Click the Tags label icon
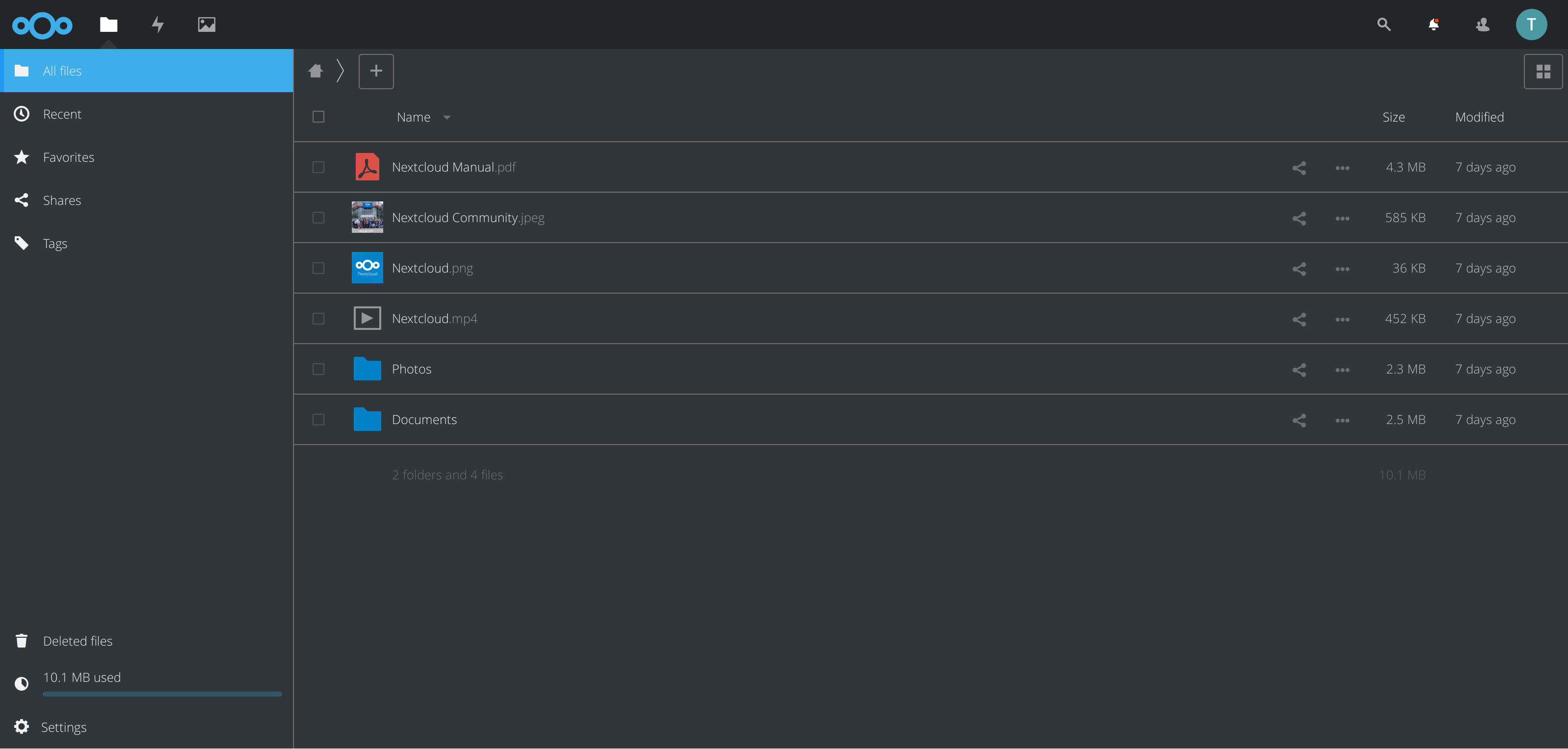This screenshot has height=749, width=1568. [21, 244]
